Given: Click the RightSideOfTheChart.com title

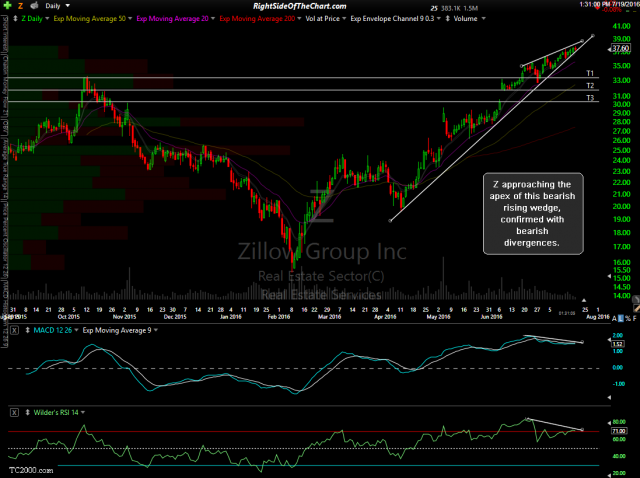Looking at the screenshot, I should (x=300, y=6).
